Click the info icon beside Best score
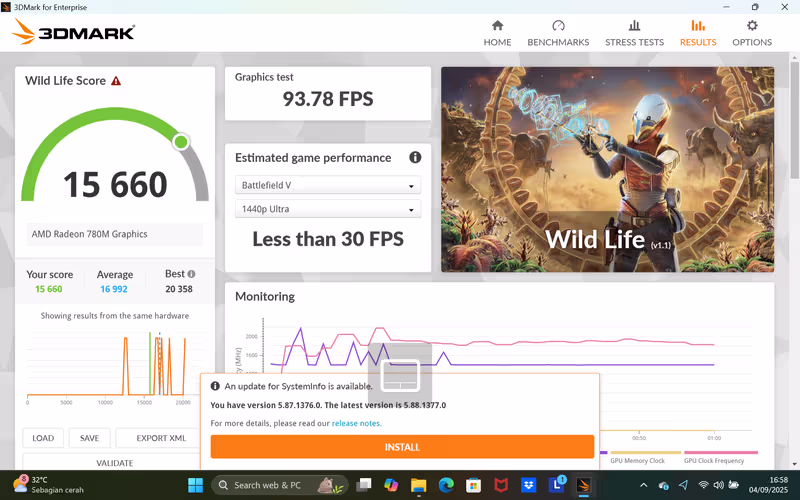800x500 pixels. click(191, 274)
